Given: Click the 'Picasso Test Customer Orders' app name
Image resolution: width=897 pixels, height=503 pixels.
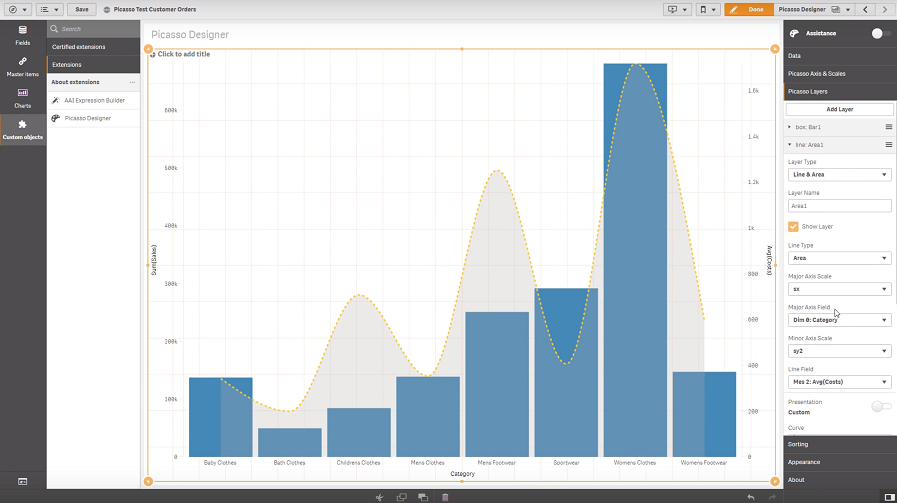Looking at the screenshot, I should point(154,9).
